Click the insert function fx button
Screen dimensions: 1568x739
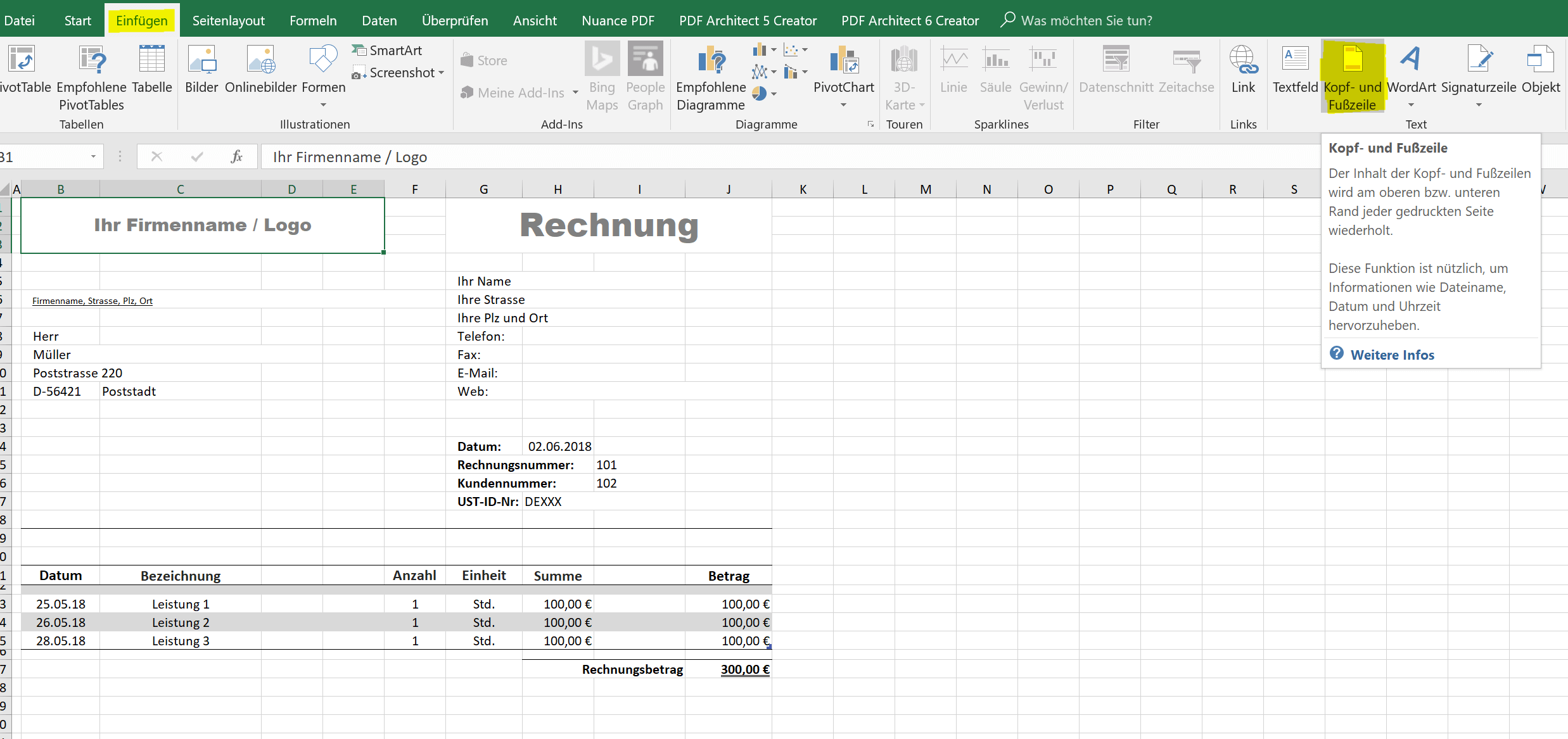tap(236, 156)
